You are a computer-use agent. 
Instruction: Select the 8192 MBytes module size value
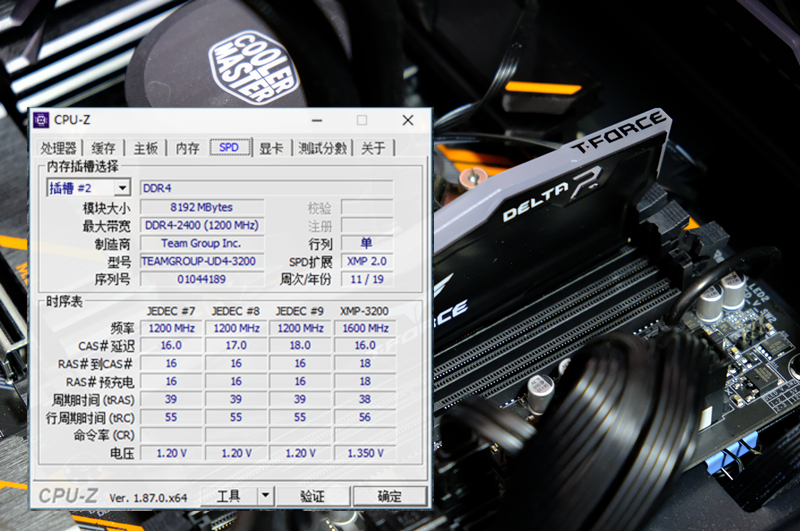coord(202,207)
